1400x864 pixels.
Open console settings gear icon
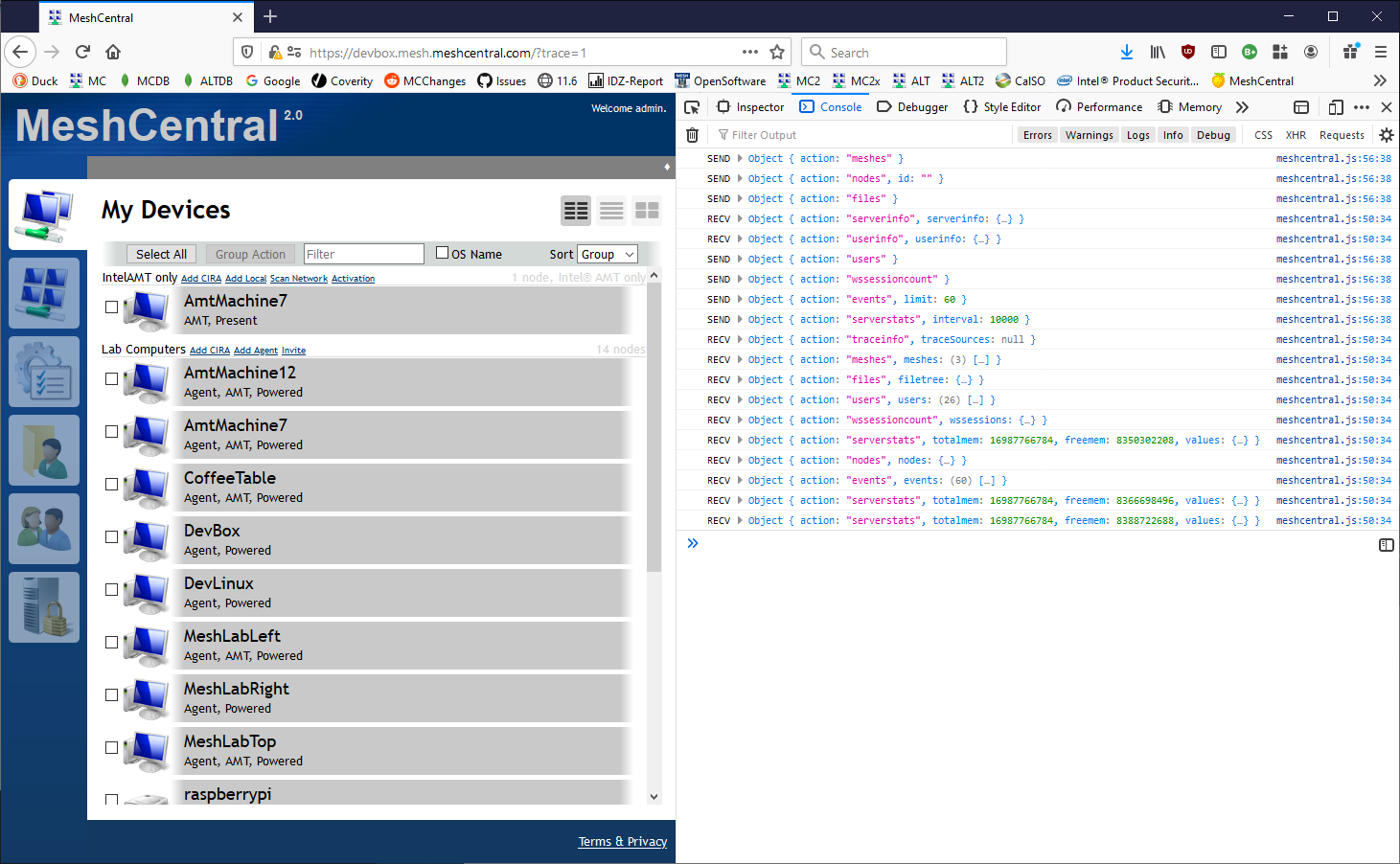click(1386, 135)
